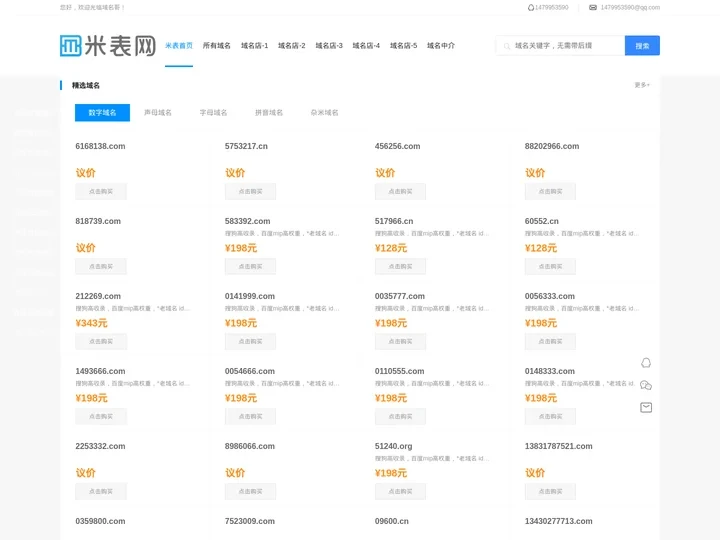Open WeChat from floating sidebar icon
This screenshot has width=720, height=540.
[646, 385]
